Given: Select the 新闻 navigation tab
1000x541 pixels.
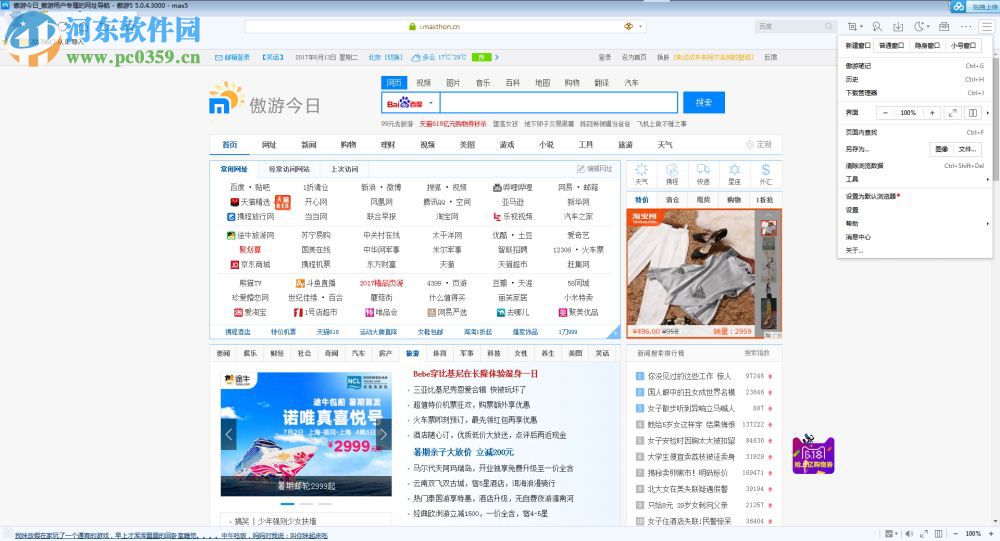Looking at the screenshot, I should click(309, 145).
